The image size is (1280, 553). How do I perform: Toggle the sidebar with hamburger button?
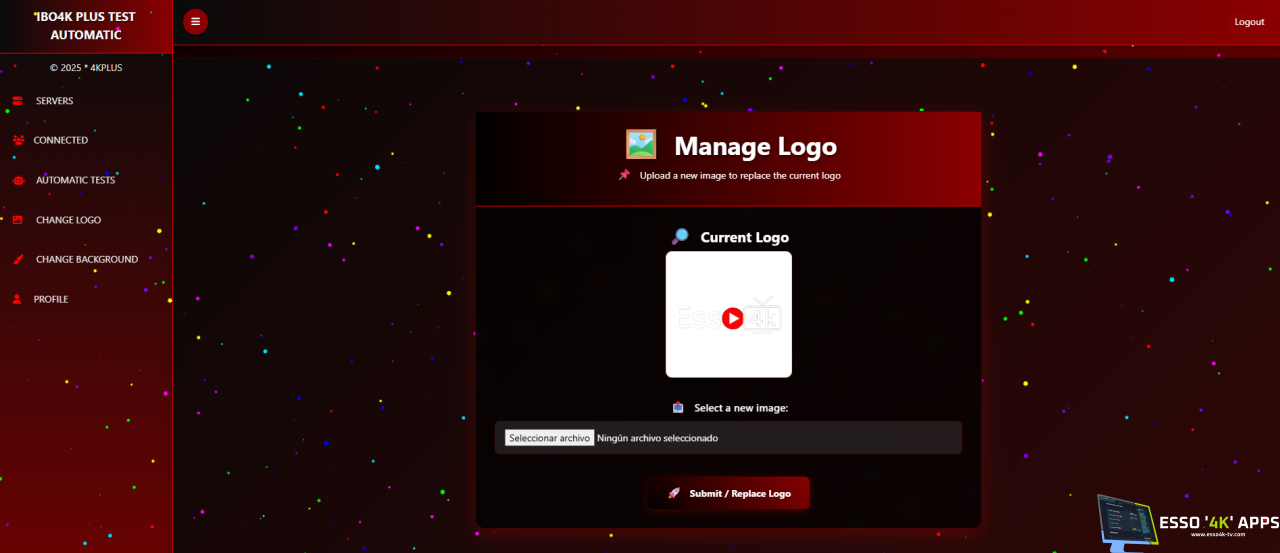tap(195, 21)
